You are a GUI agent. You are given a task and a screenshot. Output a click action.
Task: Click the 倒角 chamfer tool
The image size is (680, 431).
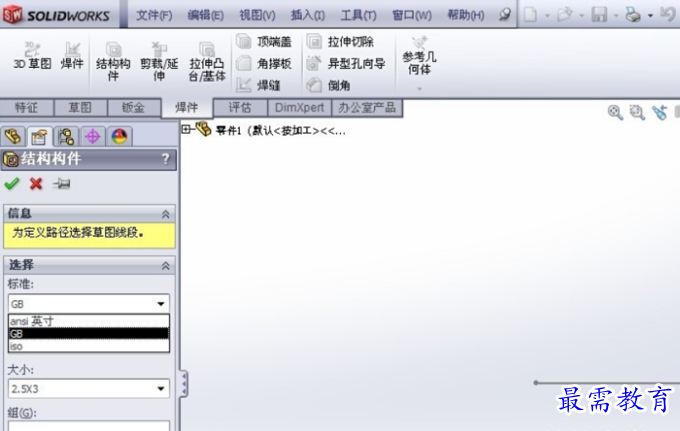coord(328,85)
